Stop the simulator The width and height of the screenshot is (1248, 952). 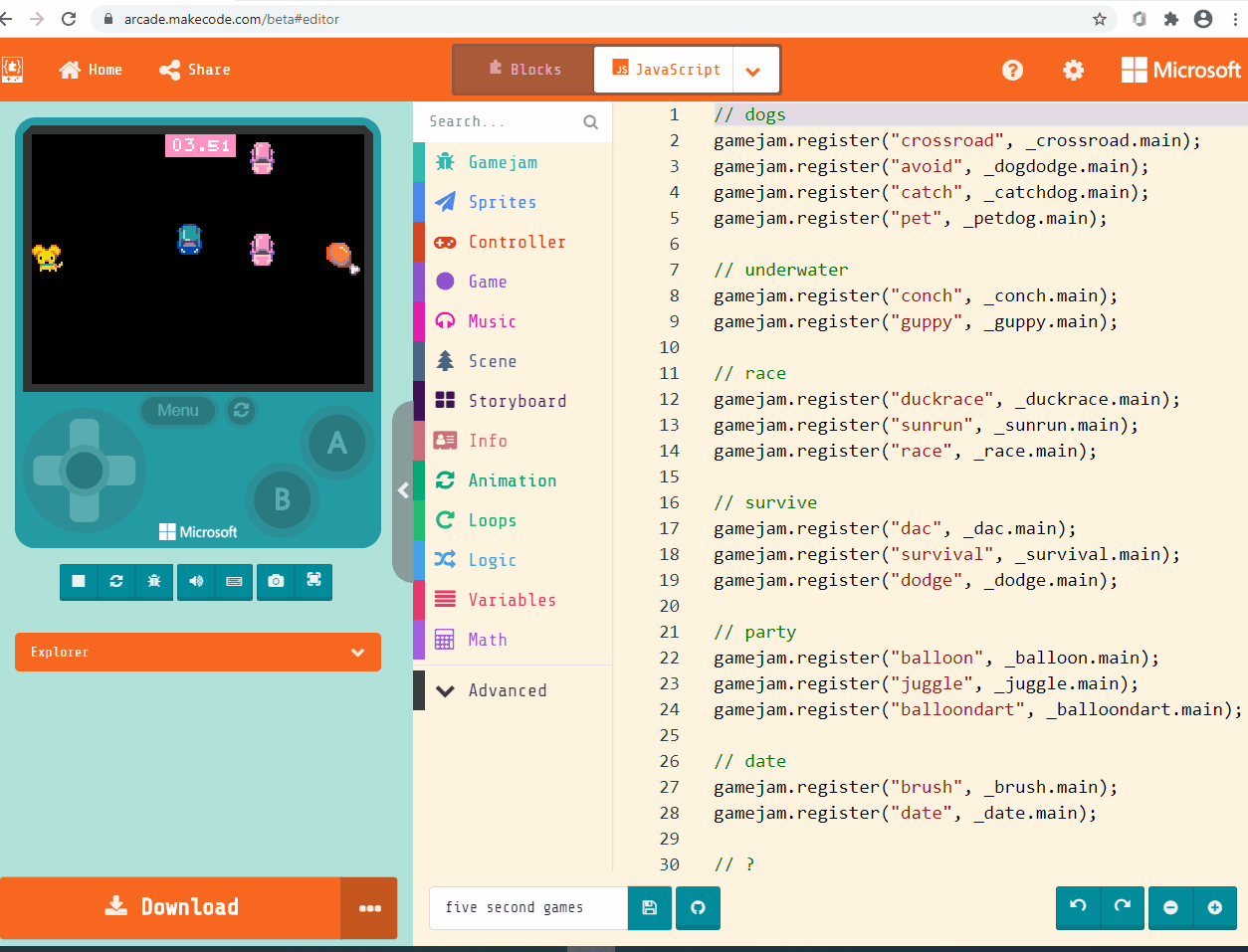[79, 581]
